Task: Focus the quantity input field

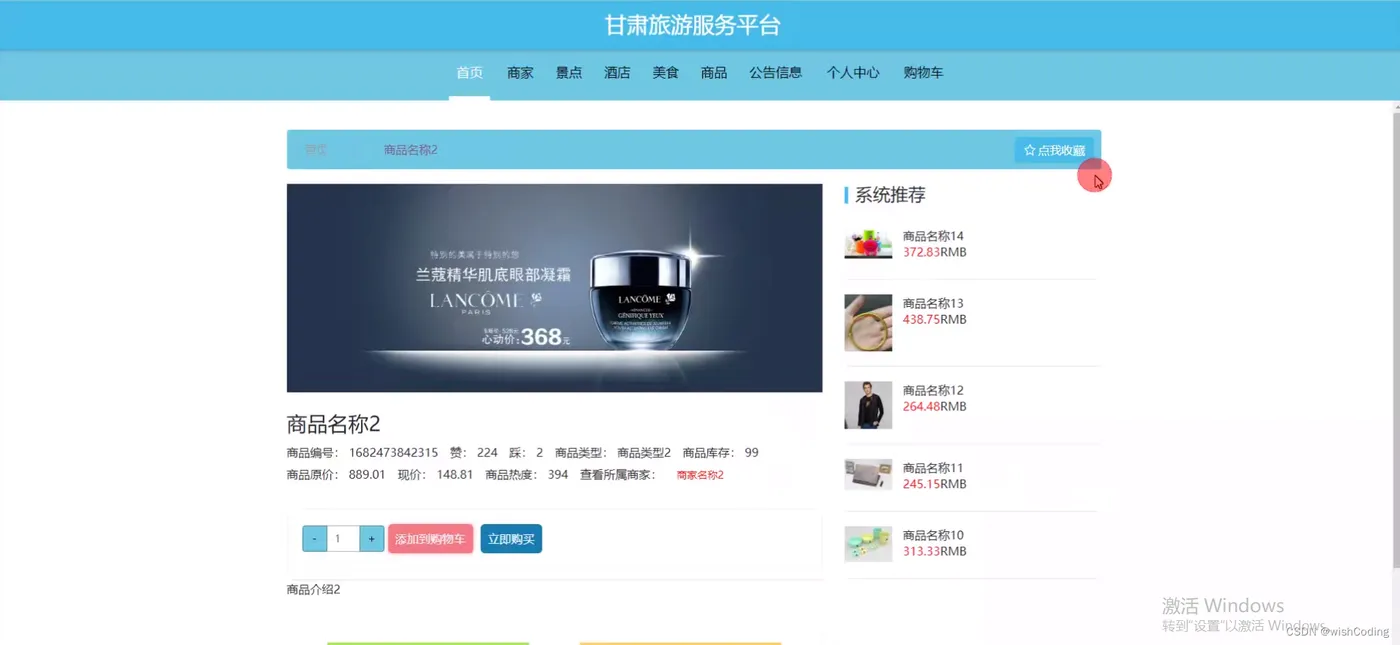Action: click(343, 539)
